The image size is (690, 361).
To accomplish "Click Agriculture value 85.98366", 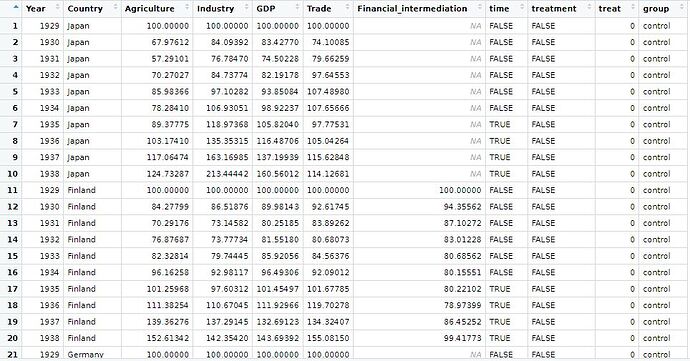I will [x=170, y=92].
